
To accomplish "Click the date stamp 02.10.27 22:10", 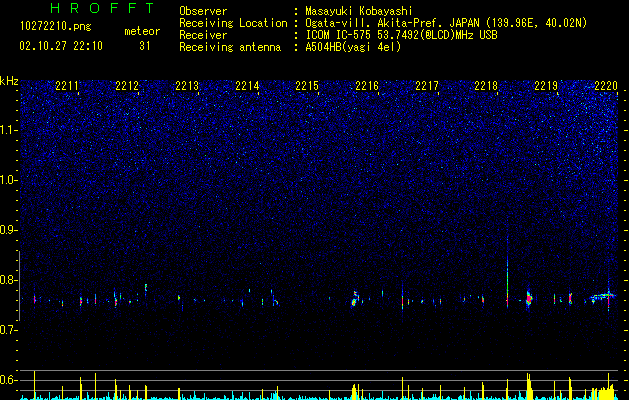I will (61, 46).
